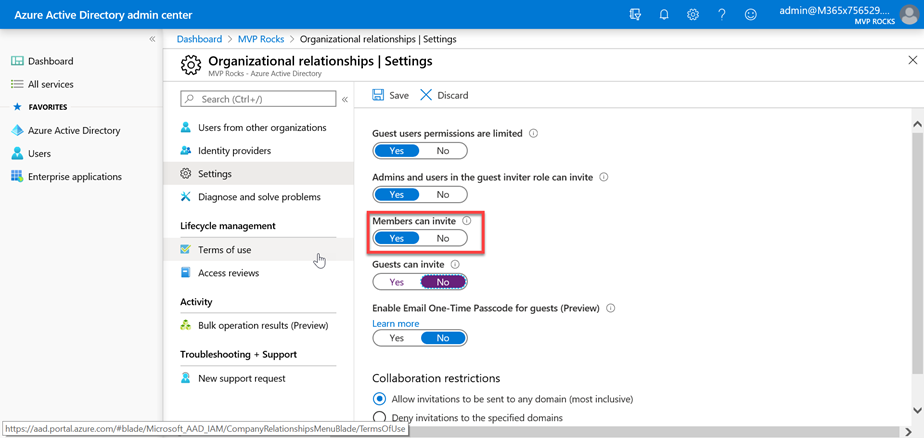This screenshot has width=924, height=438.
Task: Click the All services list icon
Action: pos(17,84)
